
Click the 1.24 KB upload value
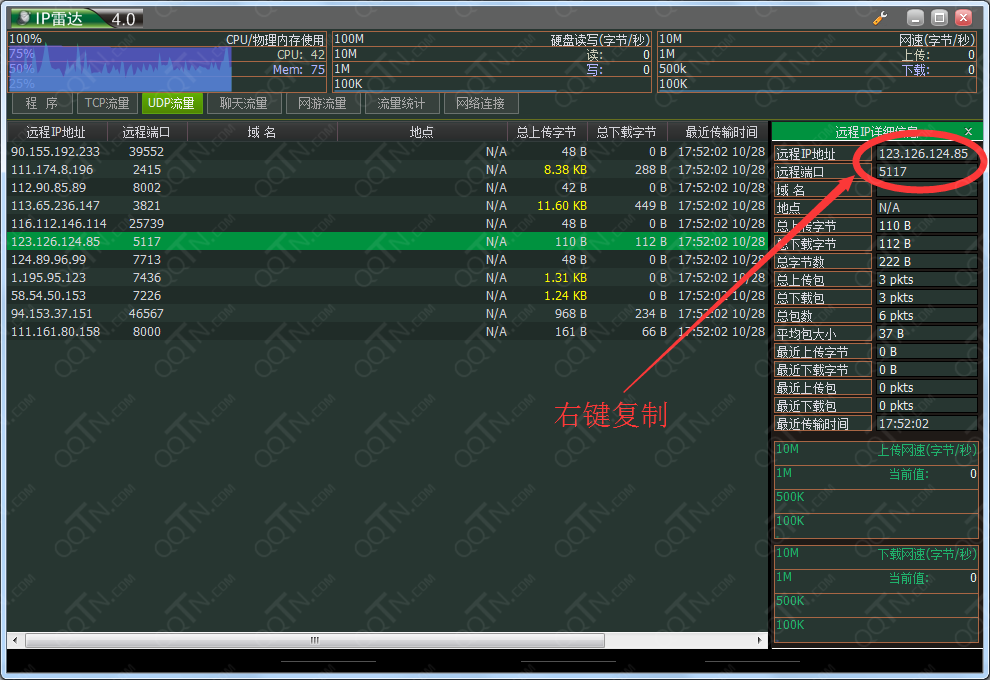pyautogui.click(x=565, y=295)
